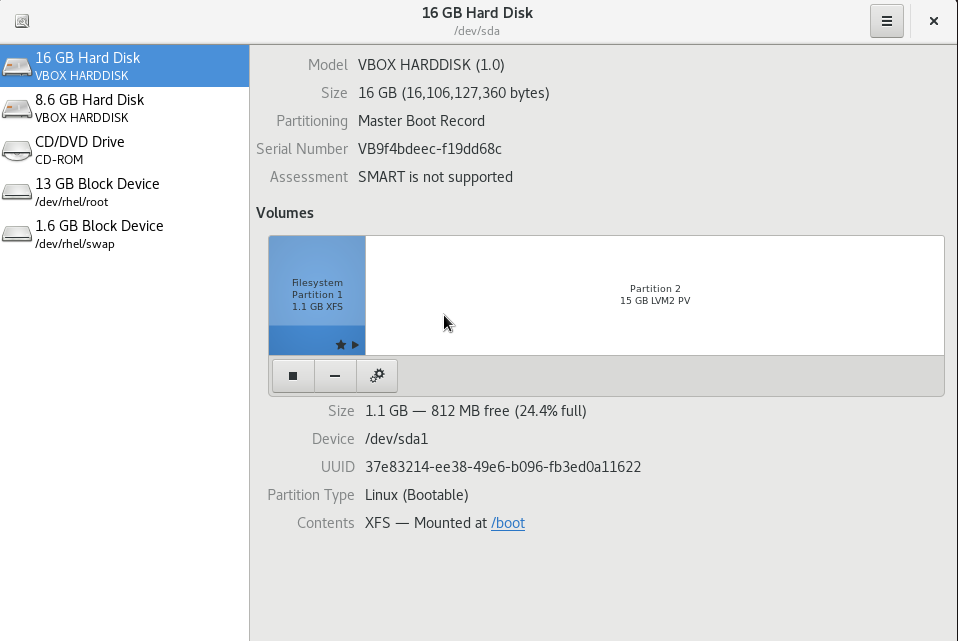958x641 pixels.
Task: Click the /dev/sda subtitle in the title bar
Action: pos(477,30)
